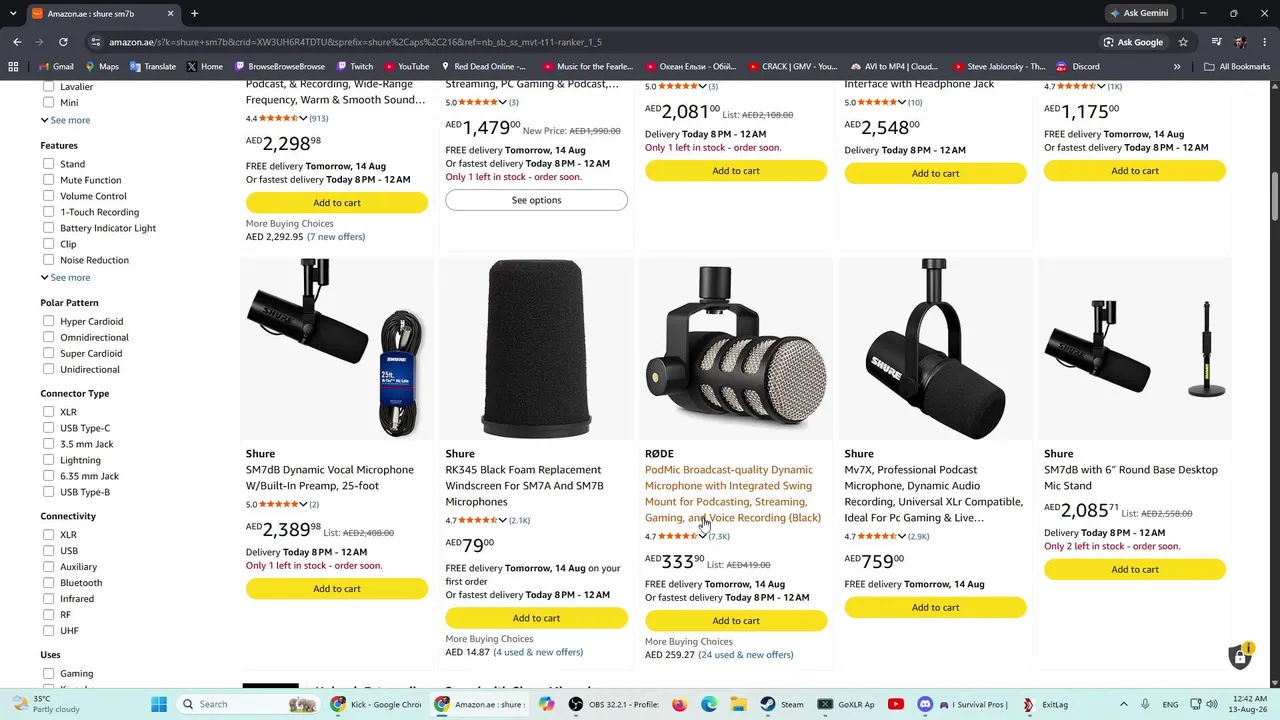1280x720 pixels.
Task: Show hidden system tray icons
Action: [1123, 704]
